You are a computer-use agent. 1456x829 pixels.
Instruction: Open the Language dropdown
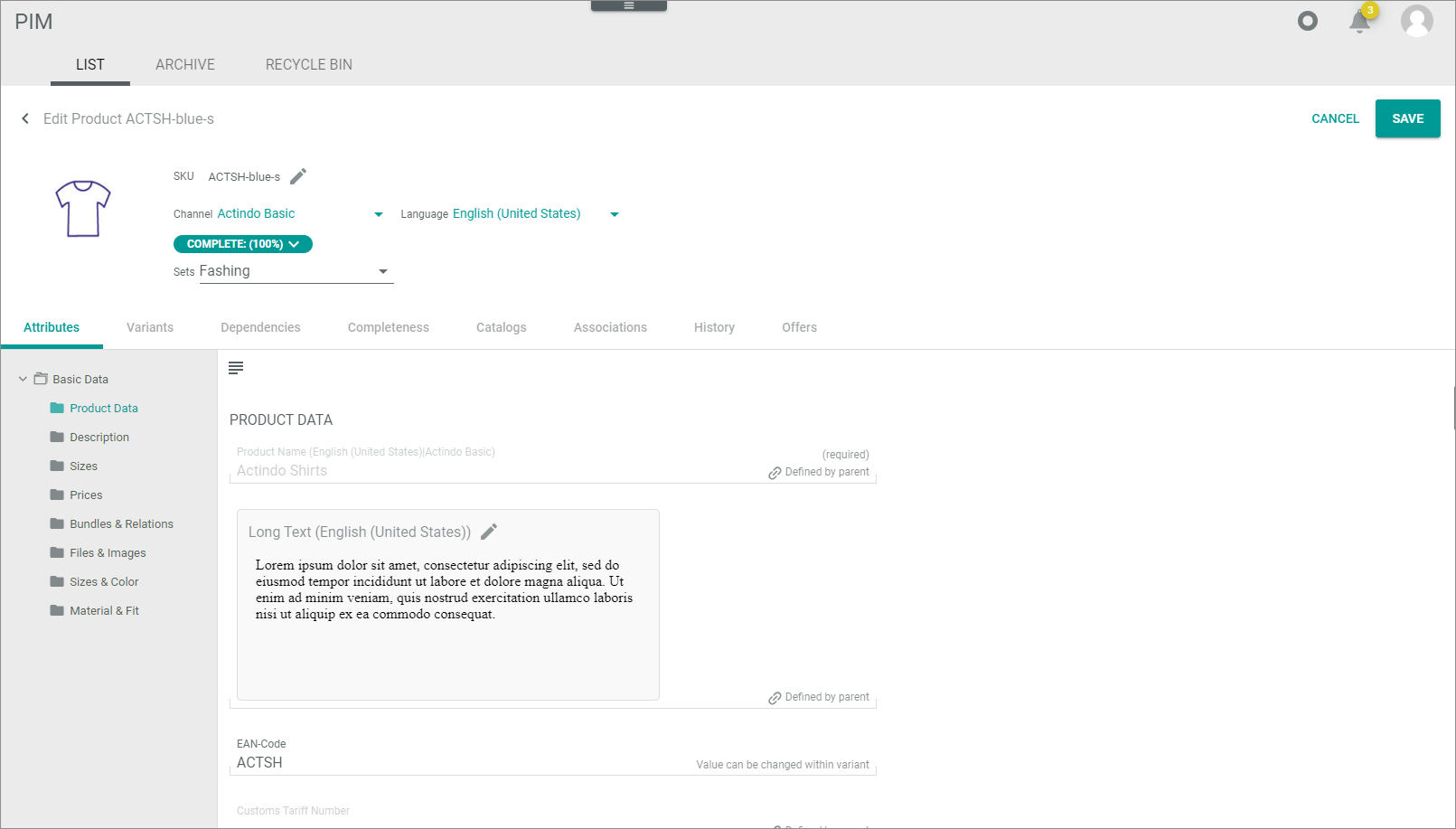pos(614,214)
